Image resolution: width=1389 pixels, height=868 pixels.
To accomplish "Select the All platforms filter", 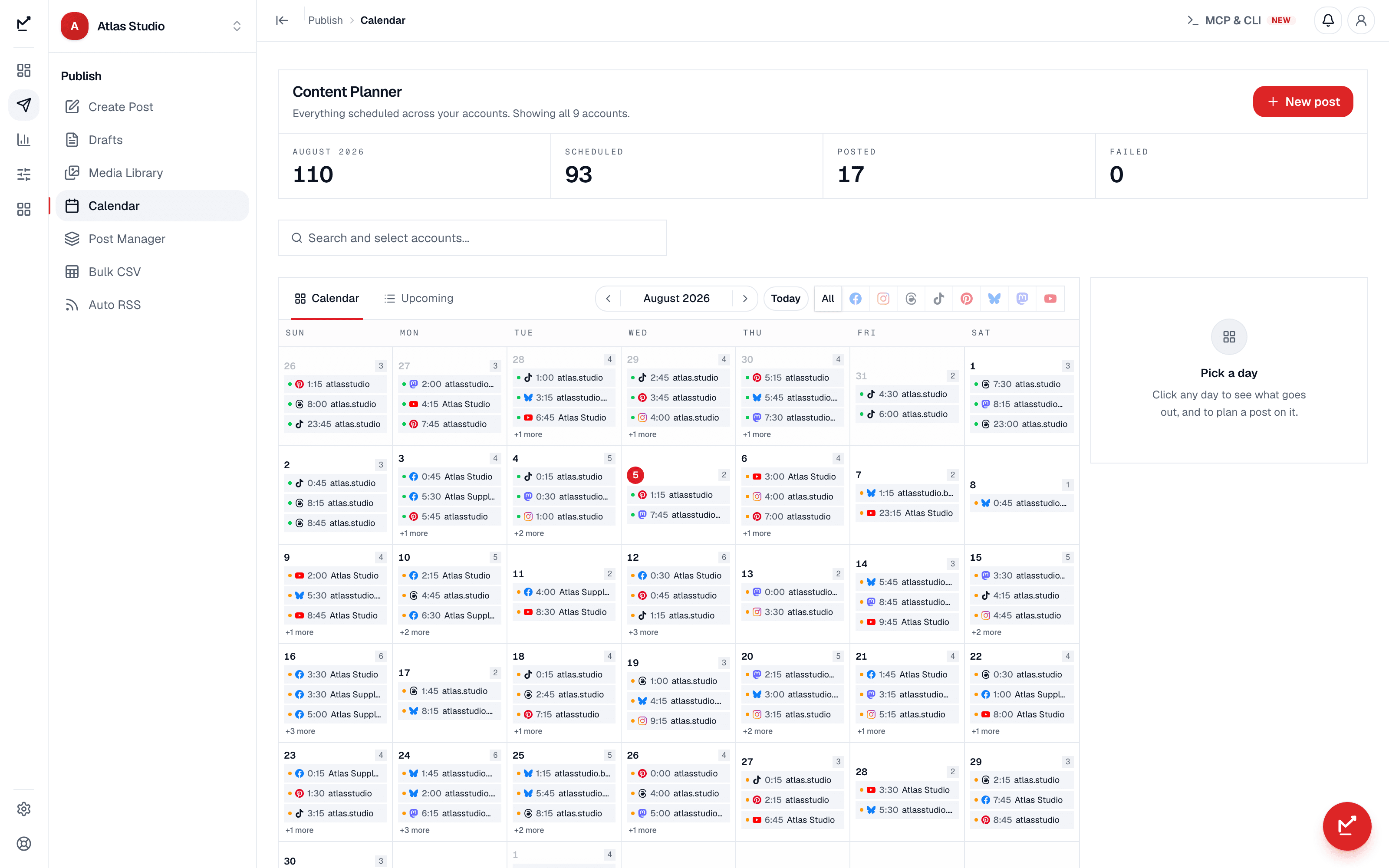I will 828,299.
